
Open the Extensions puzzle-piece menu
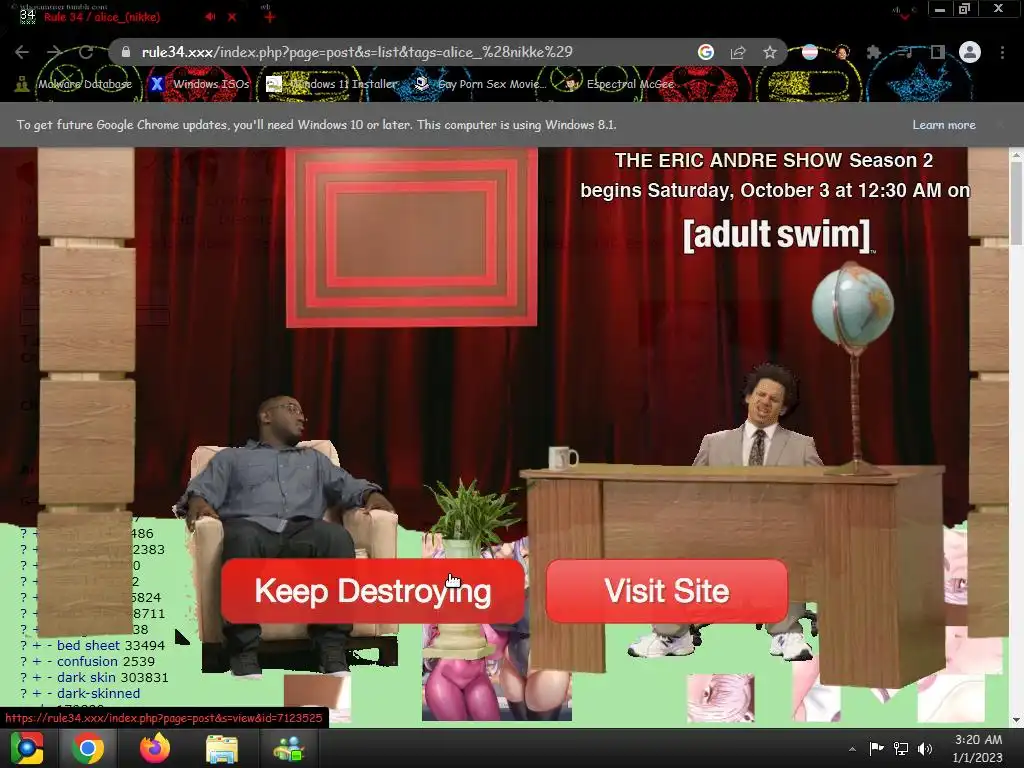click(x=874, y=52)
